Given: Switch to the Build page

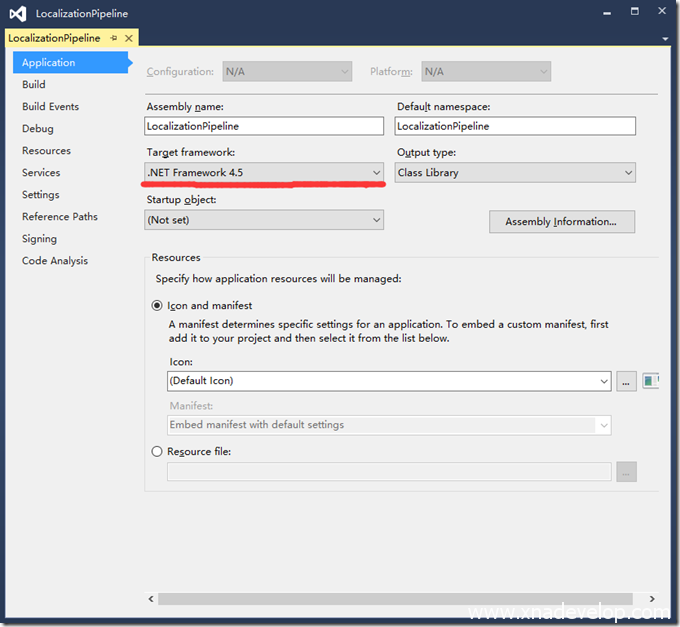Looking at the screenshot, I should pos(34,85).
